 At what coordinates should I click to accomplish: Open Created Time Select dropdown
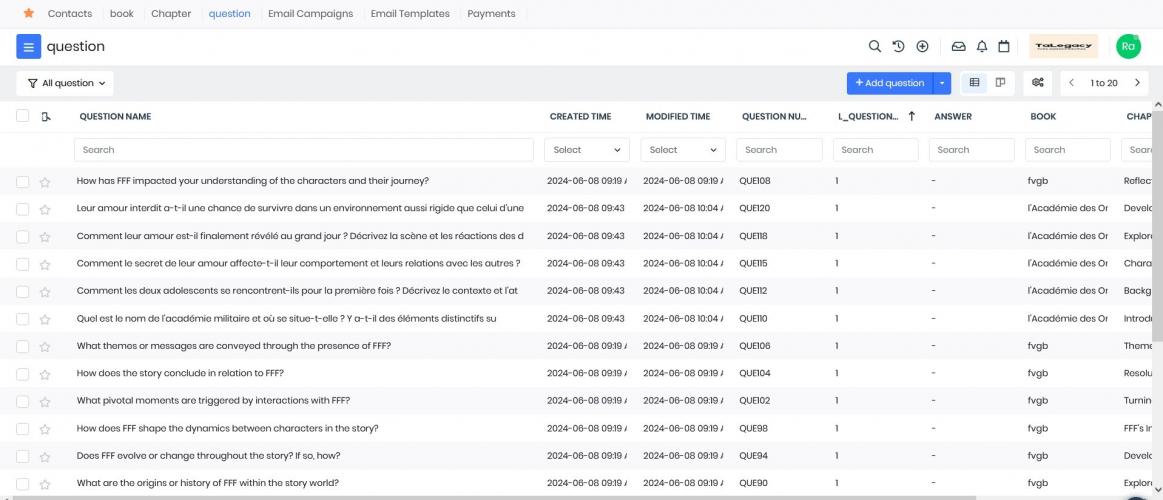587,150
